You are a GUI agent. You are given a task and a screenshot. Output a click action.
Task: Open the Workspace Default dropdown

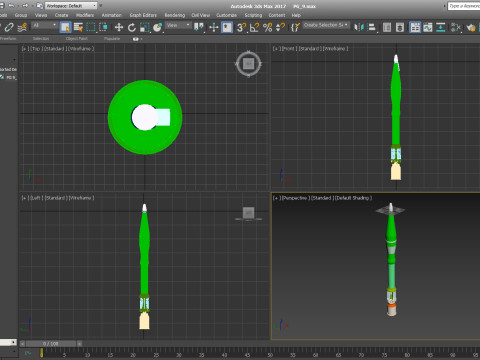click(71, 6)
